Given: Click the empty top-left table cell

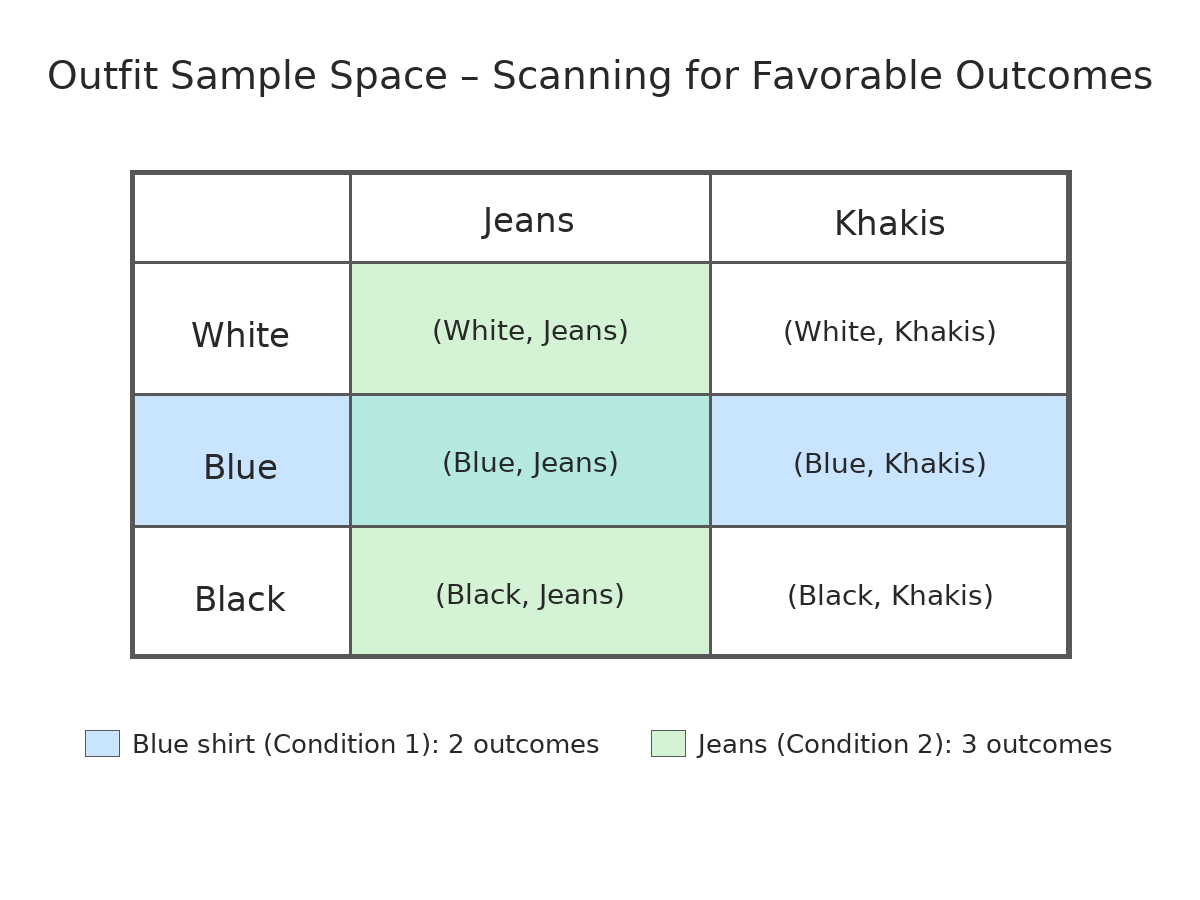Looking at the screenshot, I should click(241, 218).
